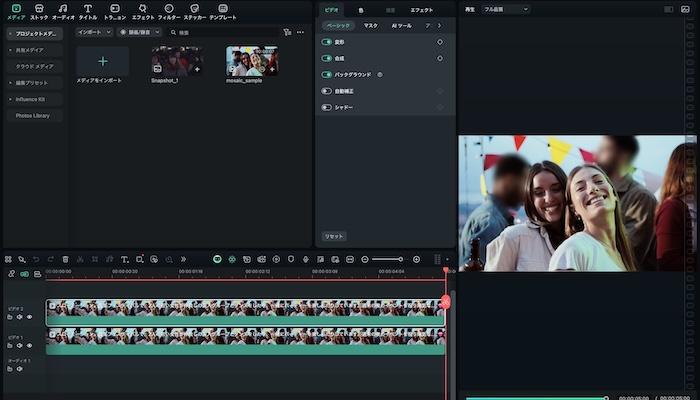The width and height of the screenshot is (700, 400).
Task: Disable the 変形 (Transform) toggle
Action: point(327,42)
